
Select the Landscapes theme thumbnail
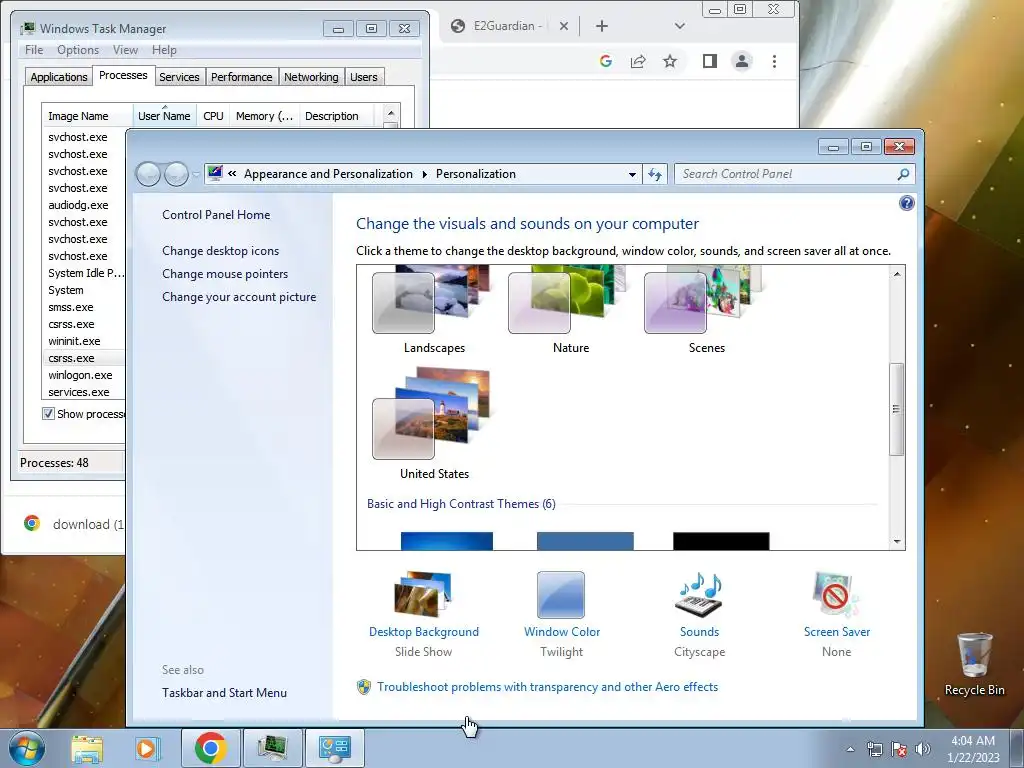coord(432,300)
